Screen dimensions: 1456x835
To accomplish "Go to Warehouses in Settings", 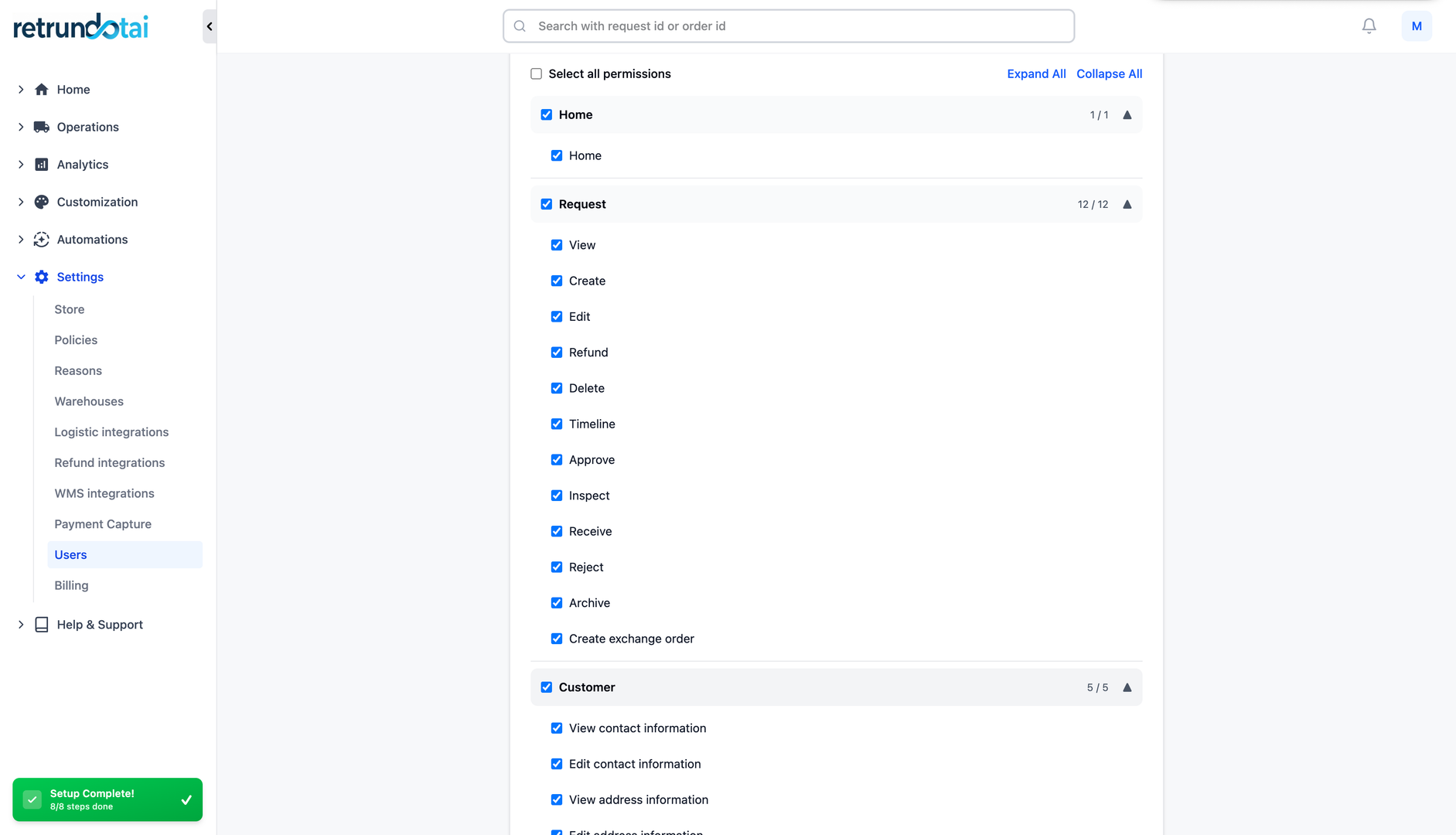I will (x=89, y=401).
